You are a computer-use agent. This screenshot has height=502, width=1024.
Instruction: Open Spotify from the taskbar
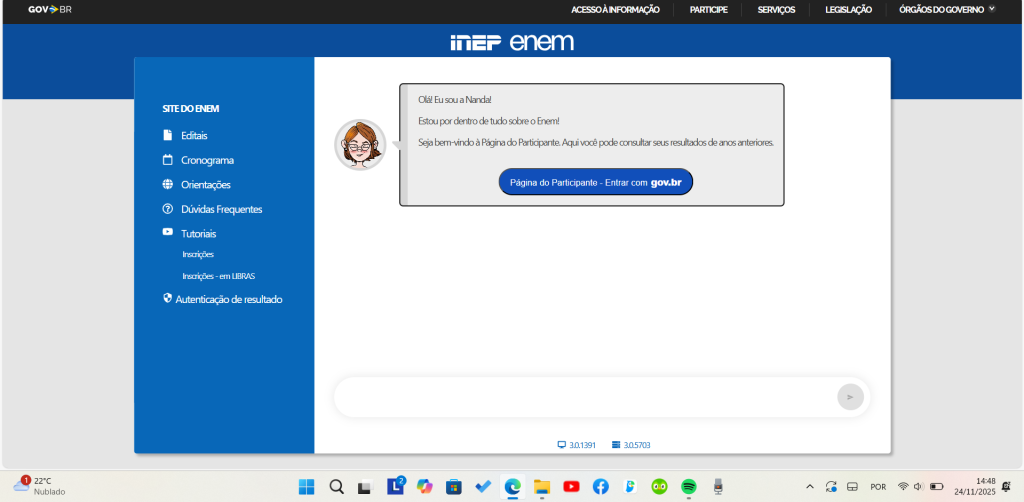click(x=688, y=487)
